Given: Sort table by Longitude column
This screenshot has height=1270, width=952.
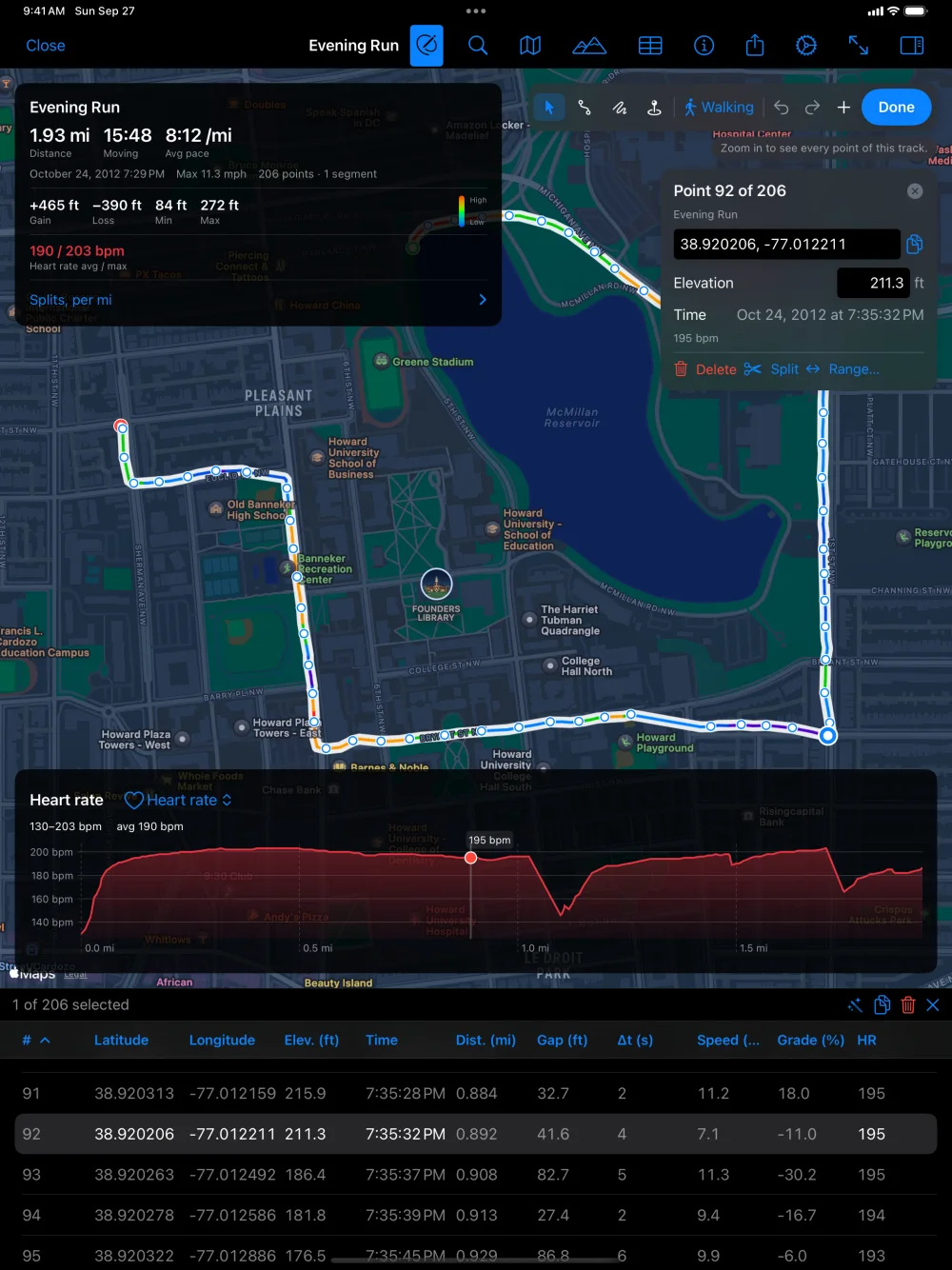Looking at the screenshot, I should (222, 1041).
